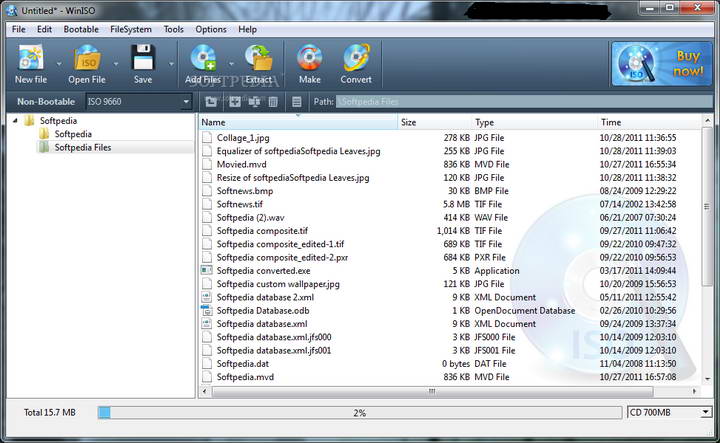Collapse the root Softpedia tree node
The image size is (720, 443).
[x=15, y=121]
